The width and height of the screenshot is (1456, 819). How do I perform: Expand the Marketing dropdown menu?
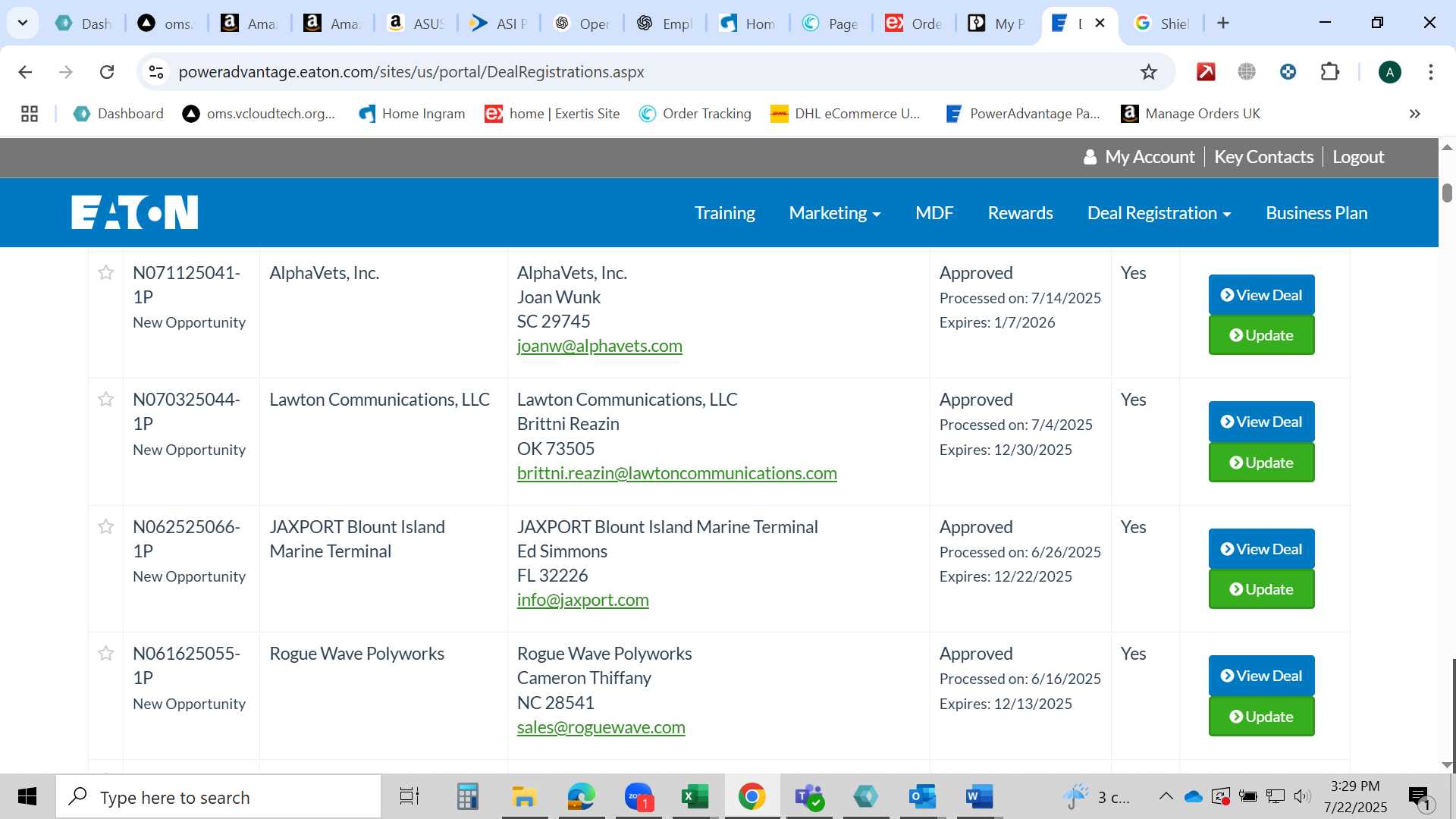(x=835, y=213)
